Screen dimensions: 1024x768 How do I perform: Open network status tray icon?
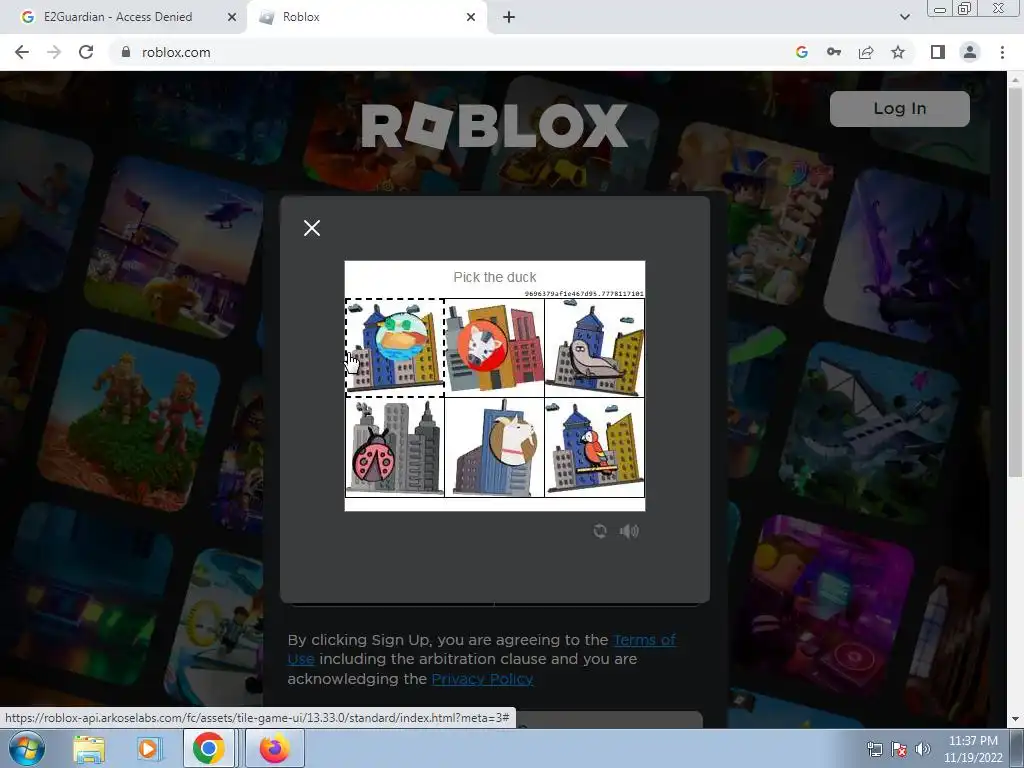point(874,749)
